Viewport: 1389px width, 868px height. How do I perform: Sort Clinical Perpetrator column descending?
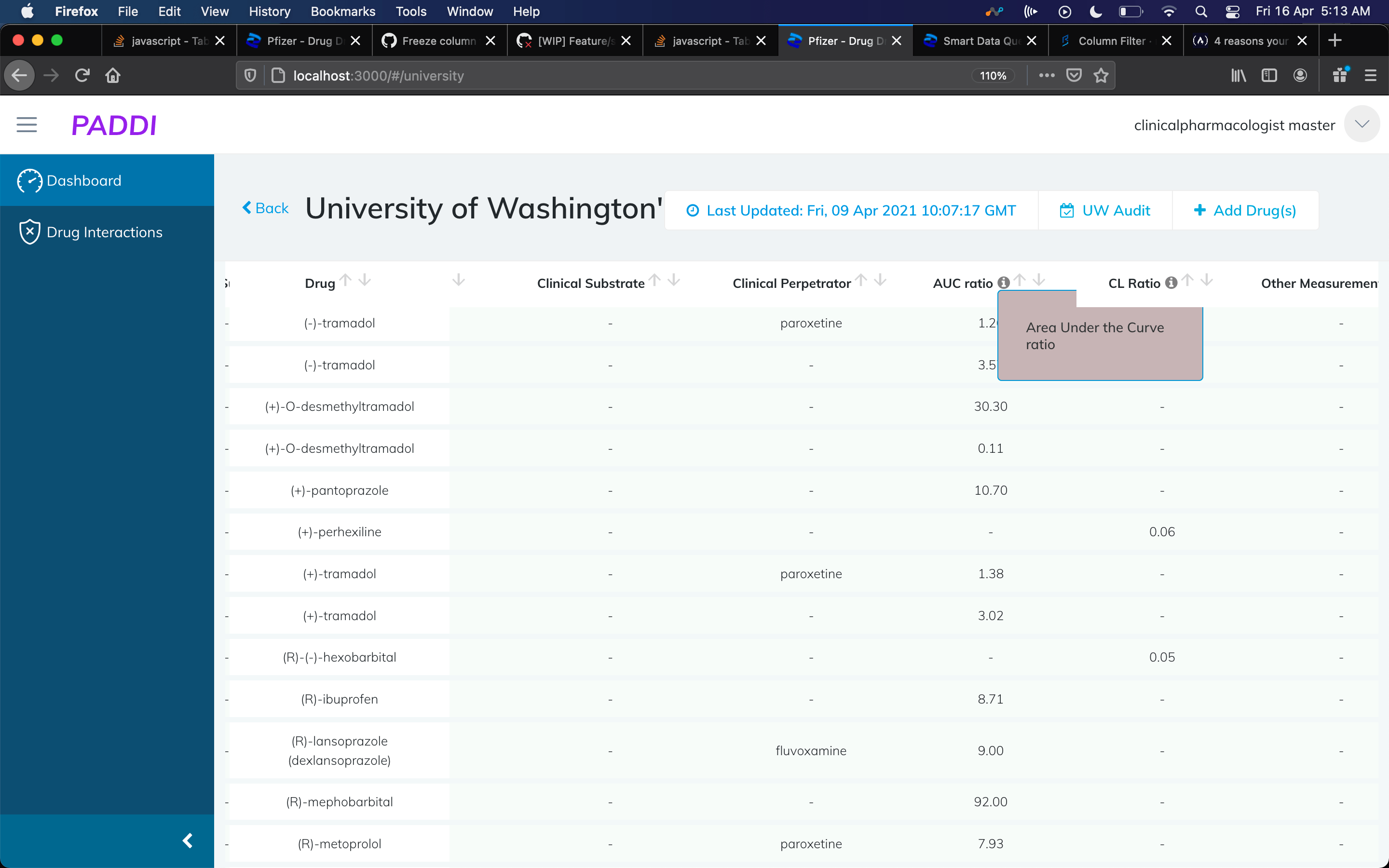coord(881,280)
